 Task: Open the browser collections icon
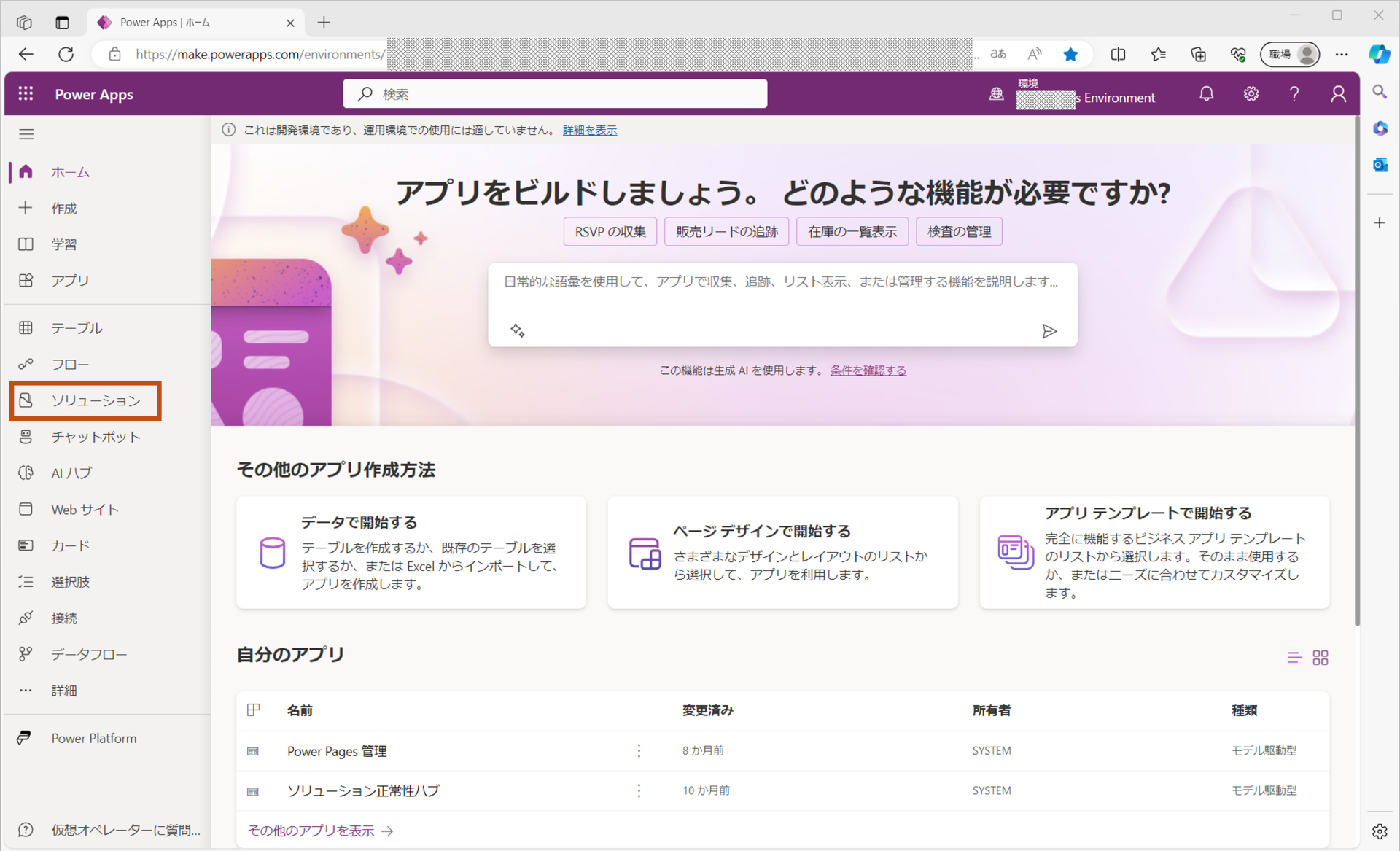coord(1198,54)
